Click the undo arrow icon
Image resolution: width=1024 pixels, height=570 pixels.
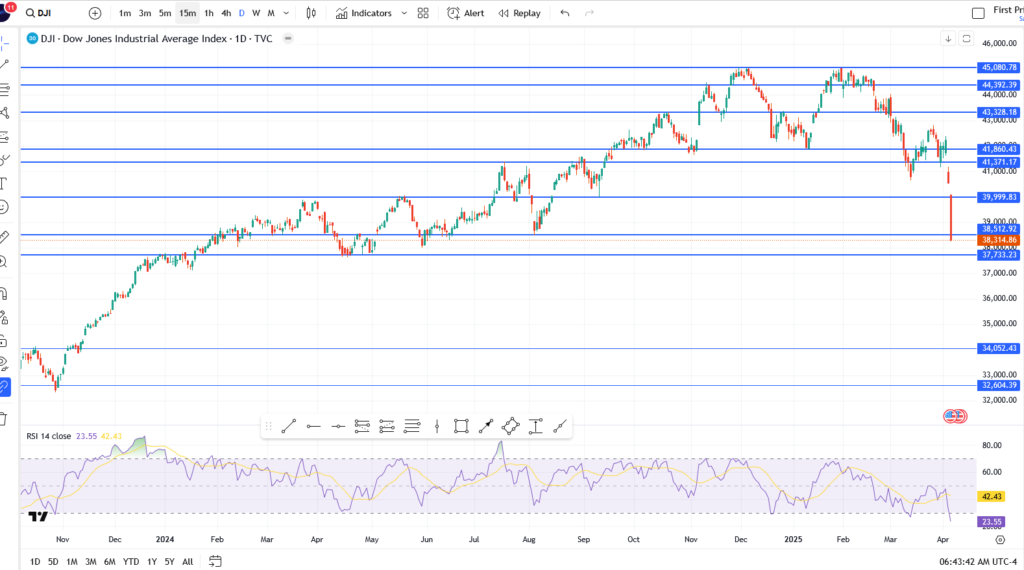click(565, 13)
